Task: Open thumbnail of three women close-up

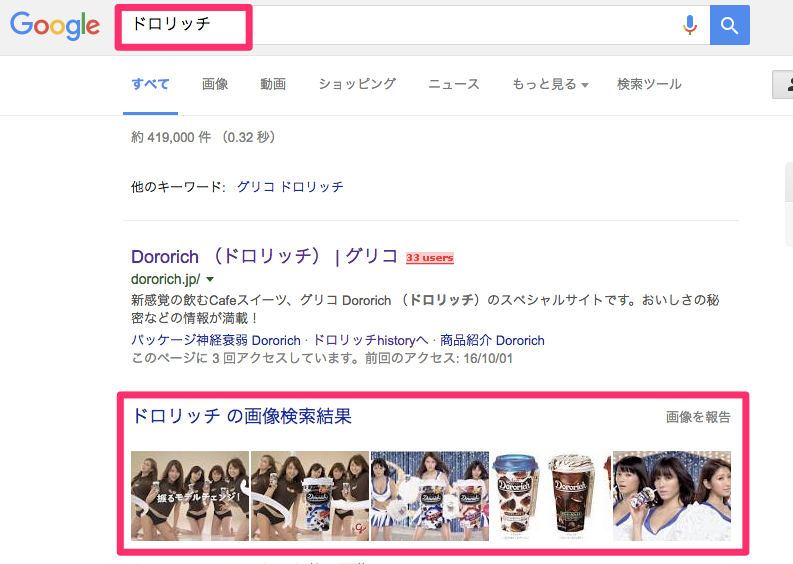Action: pos(672,496)
